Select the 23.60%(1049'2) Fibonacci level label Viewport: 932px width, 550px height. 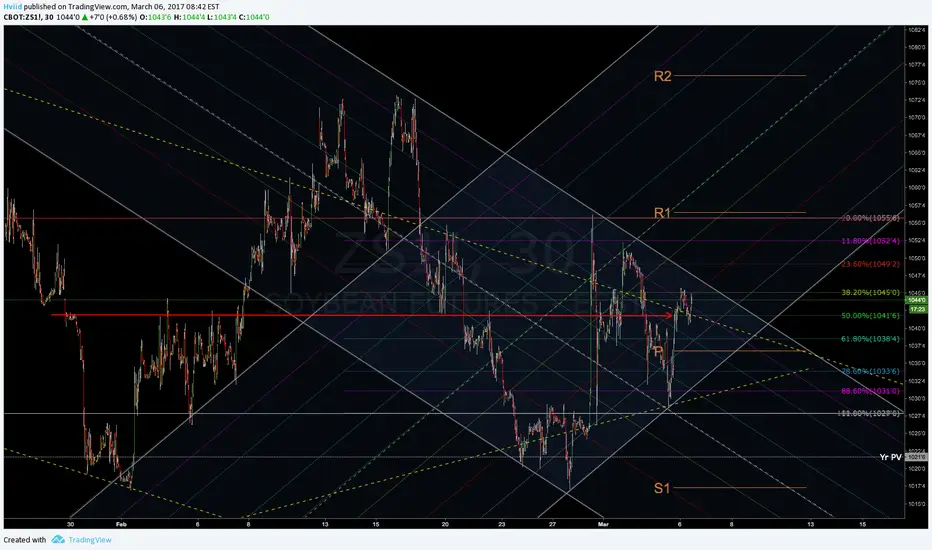pyautogui.click(x=871, y=264)
